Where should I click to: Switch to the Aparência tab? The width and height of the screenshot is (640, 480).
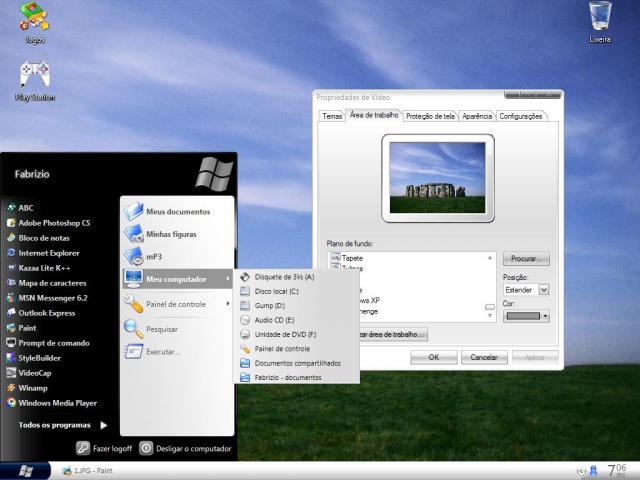pos(477,116)
